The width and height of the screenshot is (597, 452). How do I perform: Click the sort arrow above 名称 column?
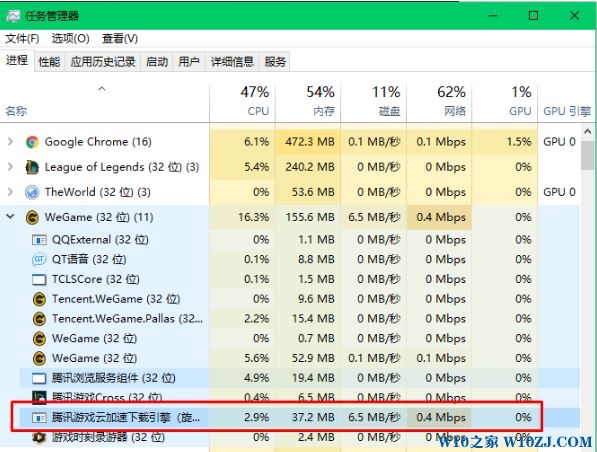pos(102,89)
